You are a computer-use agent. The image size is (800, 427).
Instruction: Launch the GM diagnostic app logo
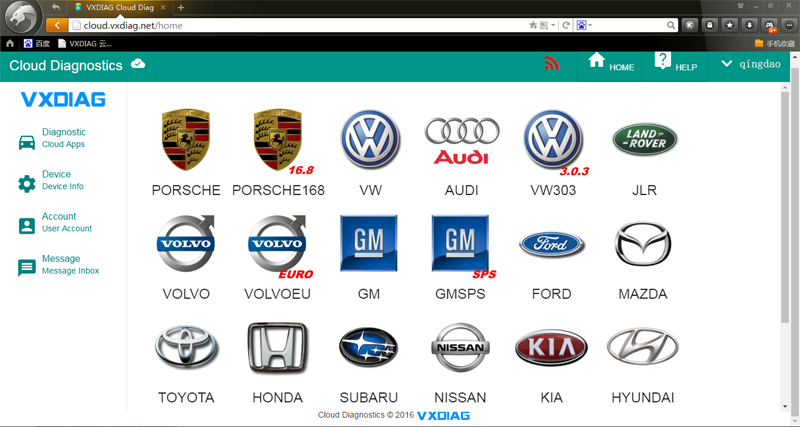point(369,243)
